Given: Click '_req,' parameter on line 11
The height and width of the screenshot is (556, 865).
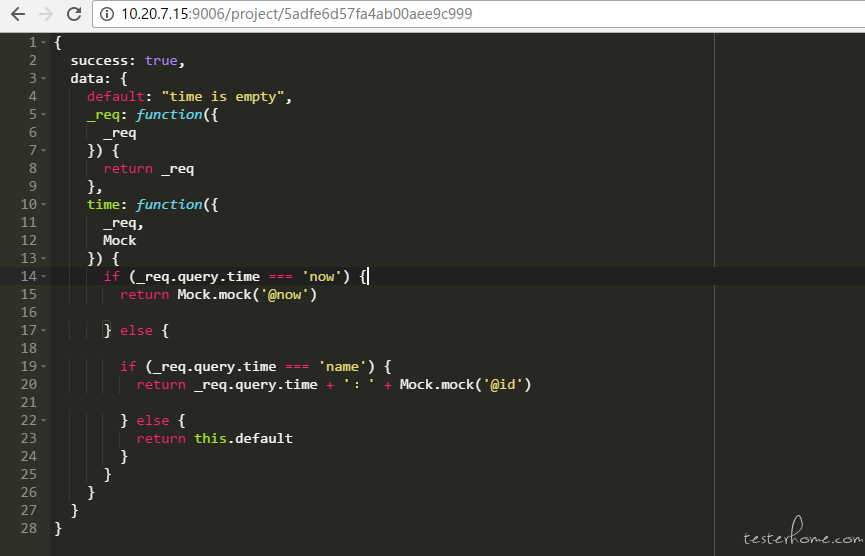Looking at the screenshot, I should (x=124, y=222).
